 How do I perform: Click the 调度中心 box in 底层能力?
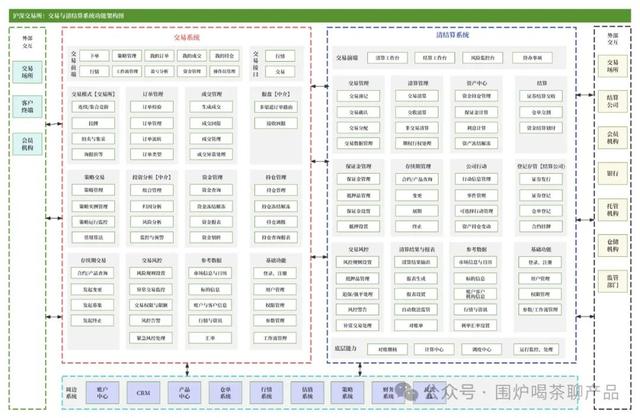coord(482,349)
